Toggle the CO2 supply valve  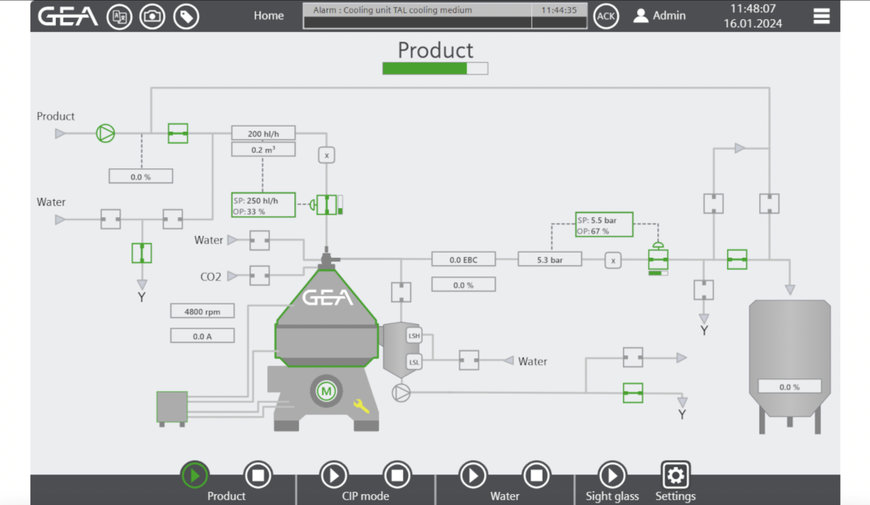click(x=259, y=275)
